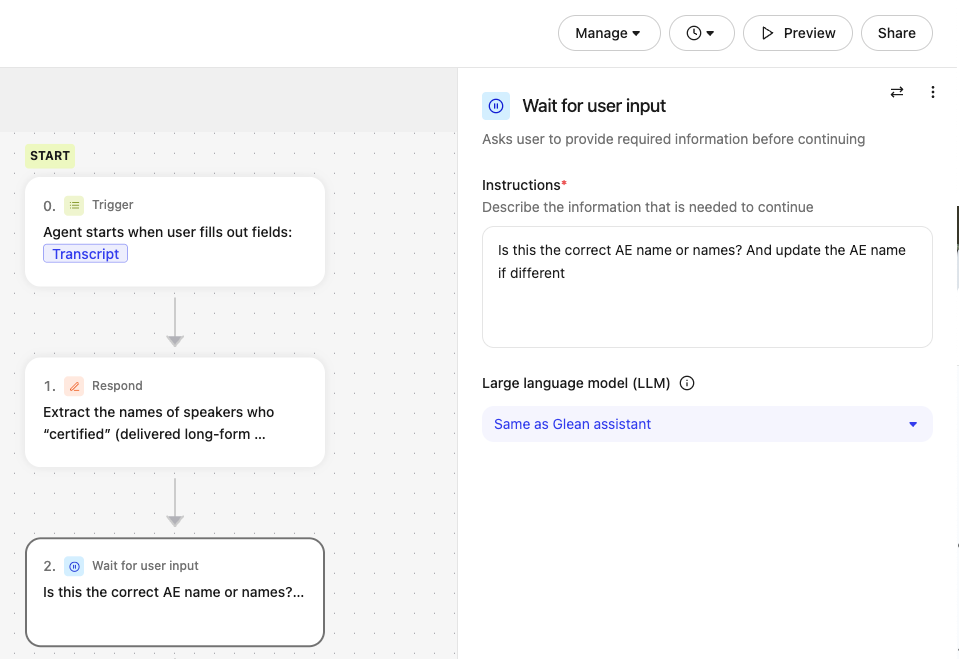Select the Wait for user input step card
Viewport: 959px width, 659px height.
click(175, 592)
